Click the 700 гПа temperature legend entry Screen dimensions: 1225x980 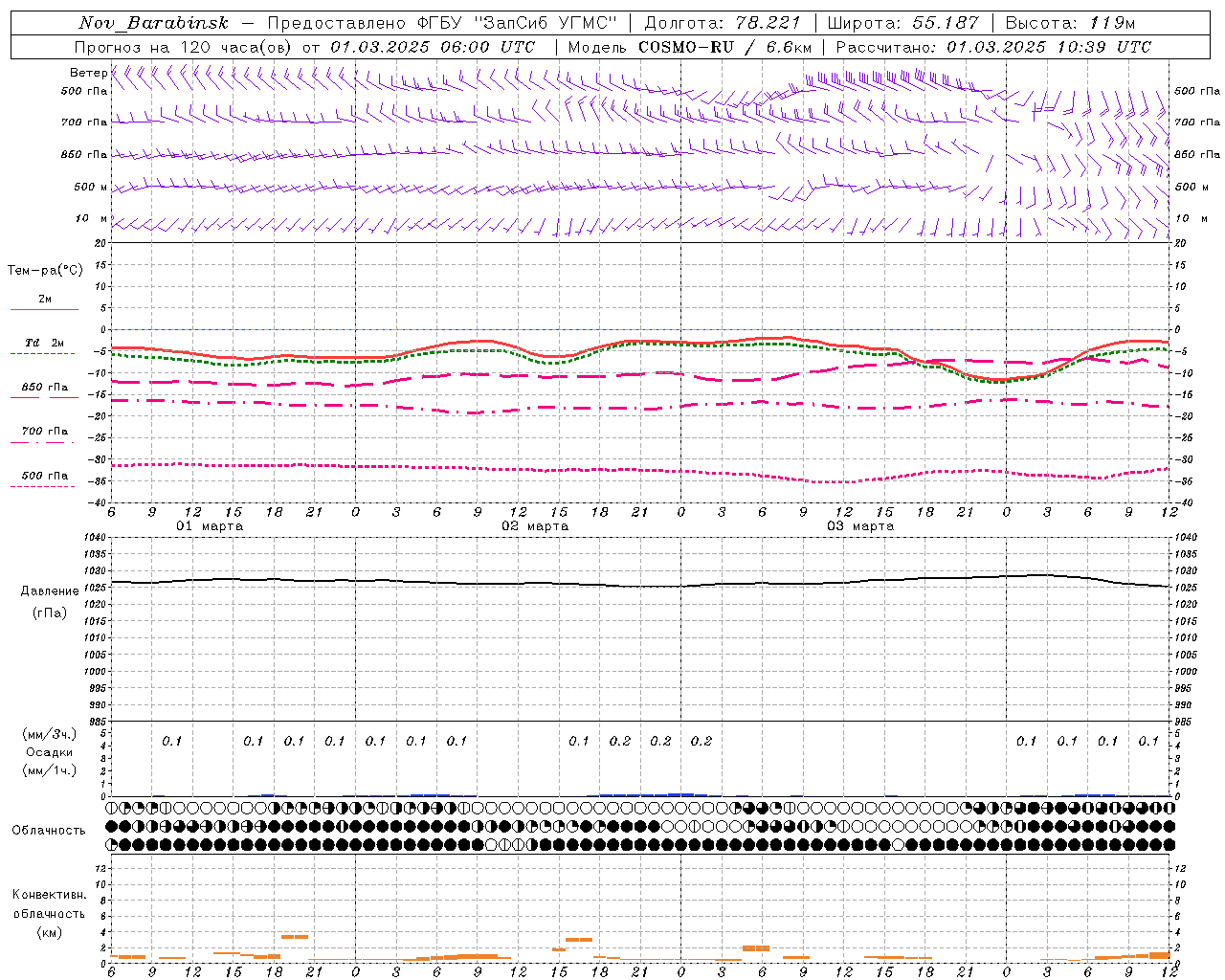(x=45, y=431)
